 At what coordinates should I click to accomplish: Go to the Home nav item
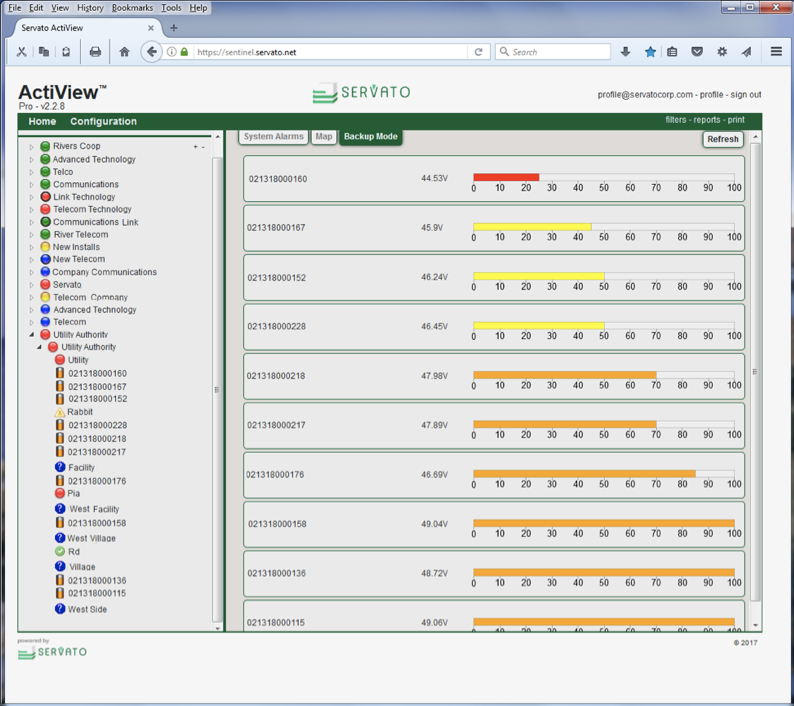[x=42, y=122]
